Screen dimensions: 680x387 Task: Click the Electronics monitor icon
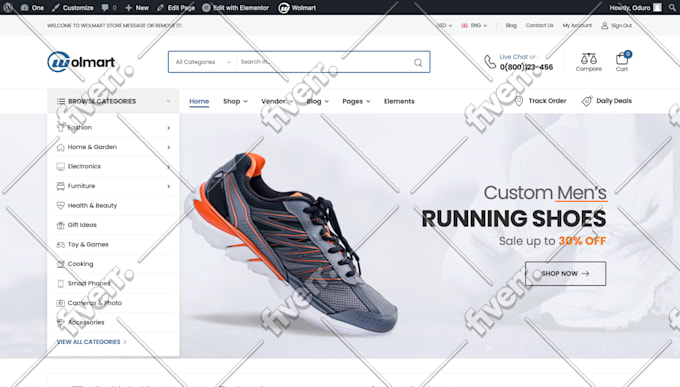click(x=60, y=167)
